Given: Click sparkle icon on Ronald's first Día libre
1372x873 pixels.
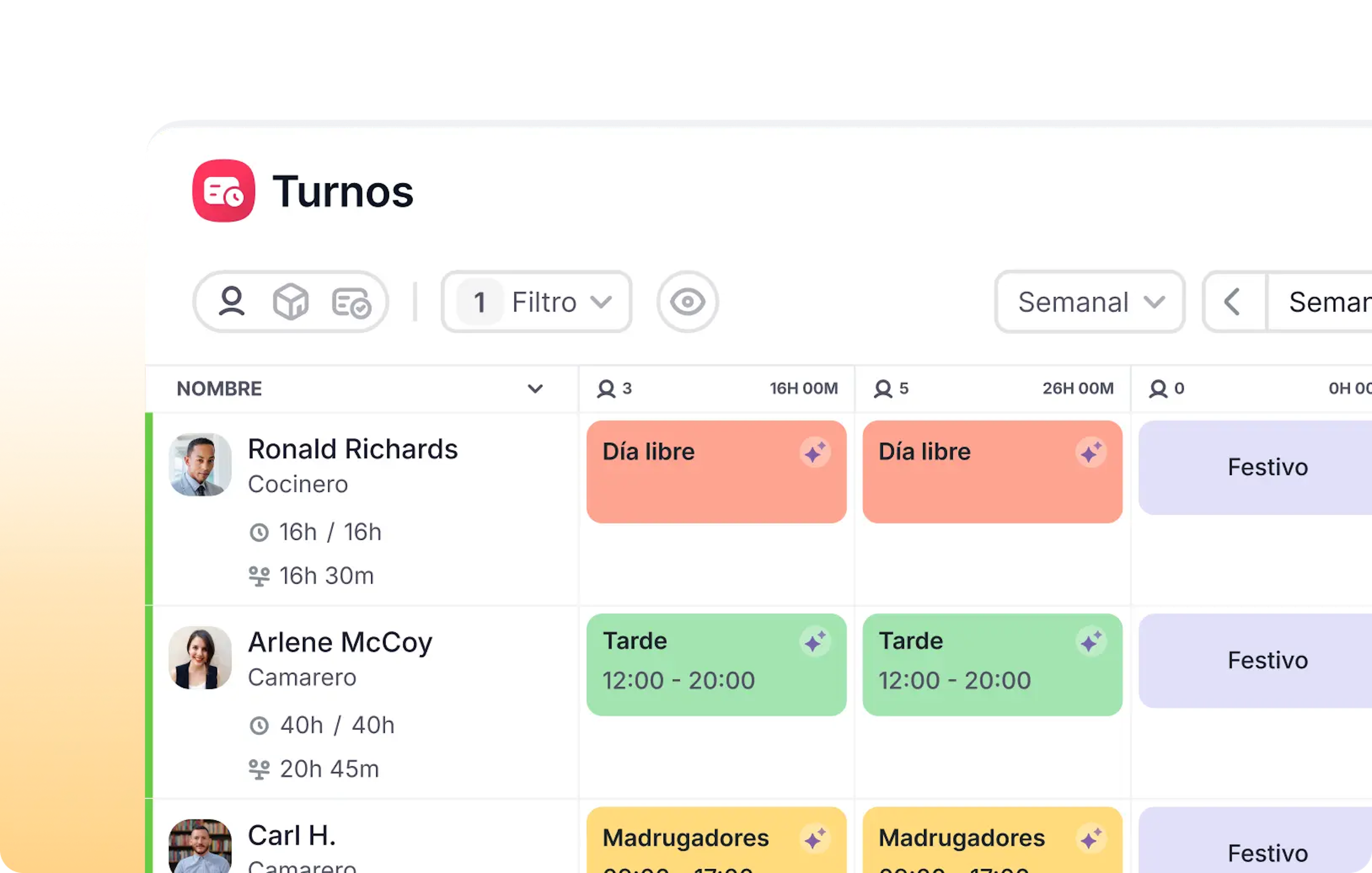Looking at the screenshot, I should 815,453.
